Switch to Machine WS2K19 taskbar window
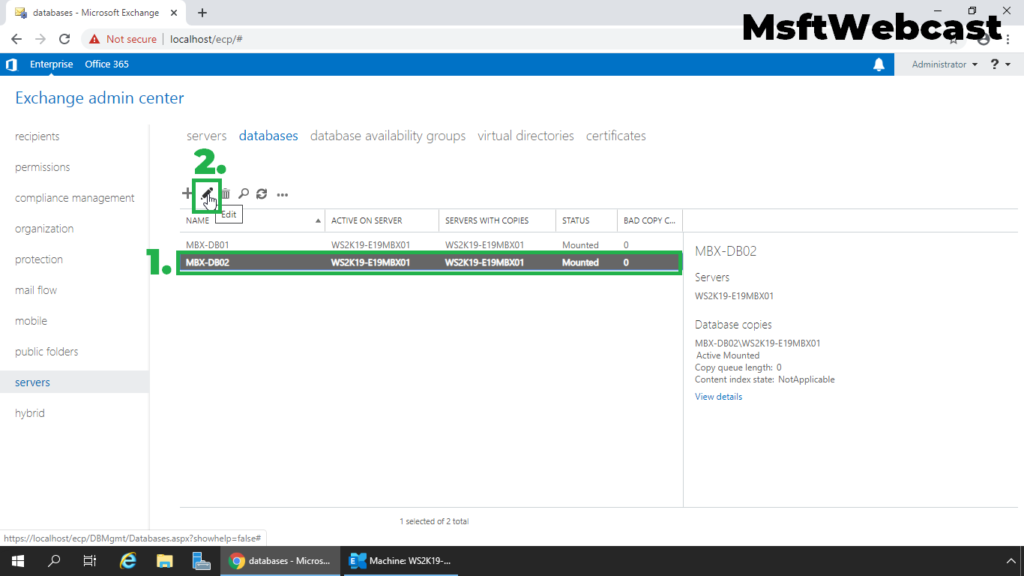Image resolution: width=1024 pixels, height=576 pixels. coord(400,561)
